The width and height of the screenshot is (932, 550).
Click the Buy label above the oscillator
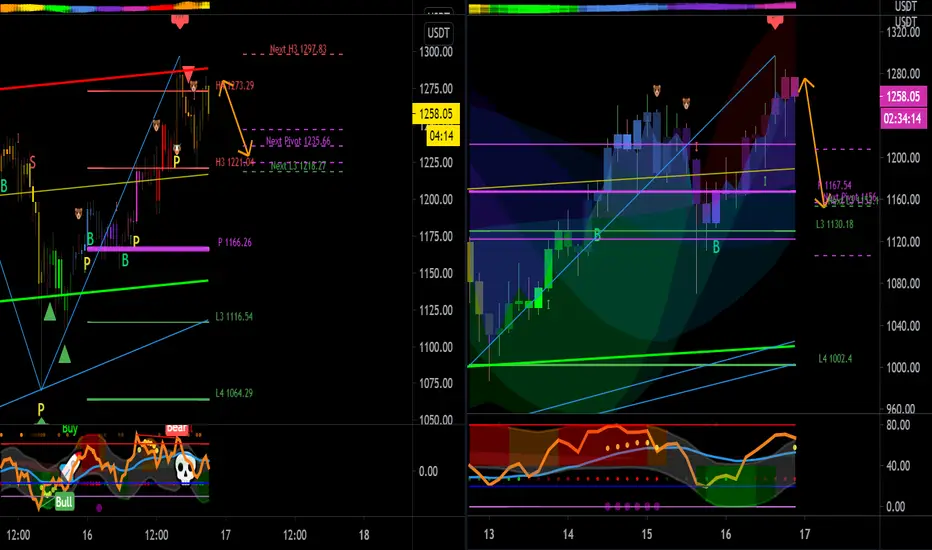[70, 428]
